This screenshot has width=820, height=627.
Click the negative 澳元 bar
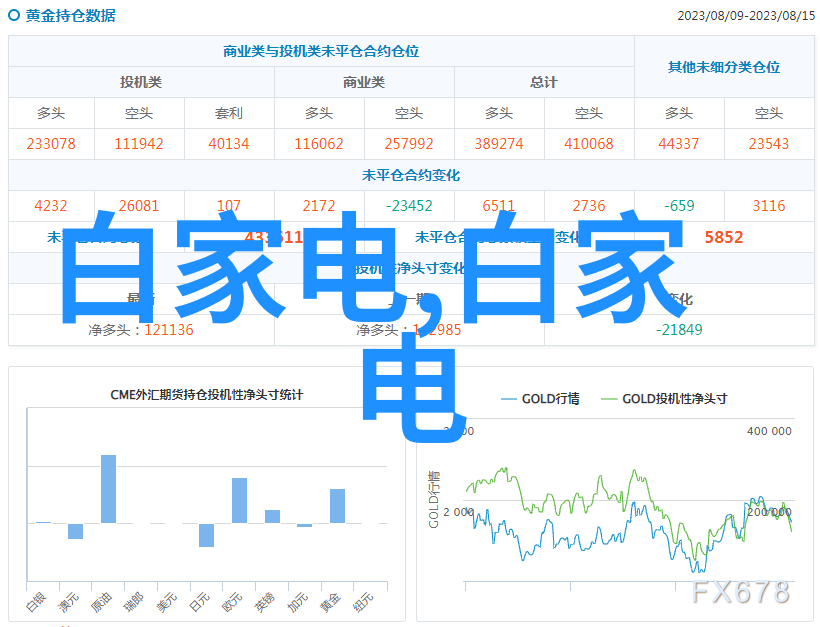tap(75, 531)
